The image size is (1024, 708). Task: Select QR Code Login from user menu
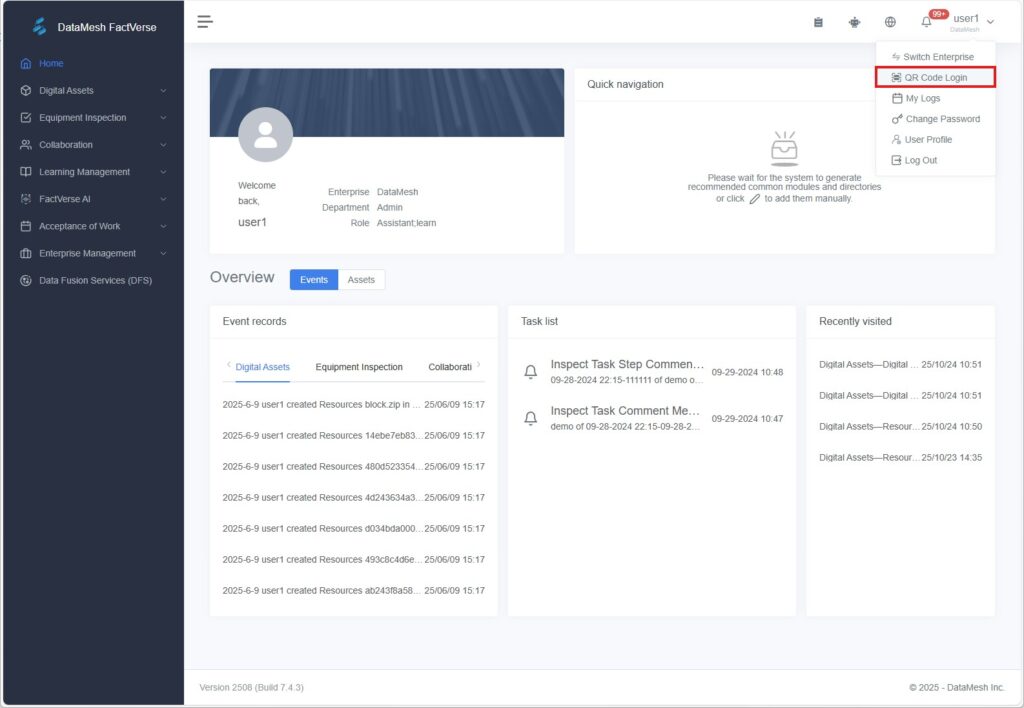pos(935,78)
